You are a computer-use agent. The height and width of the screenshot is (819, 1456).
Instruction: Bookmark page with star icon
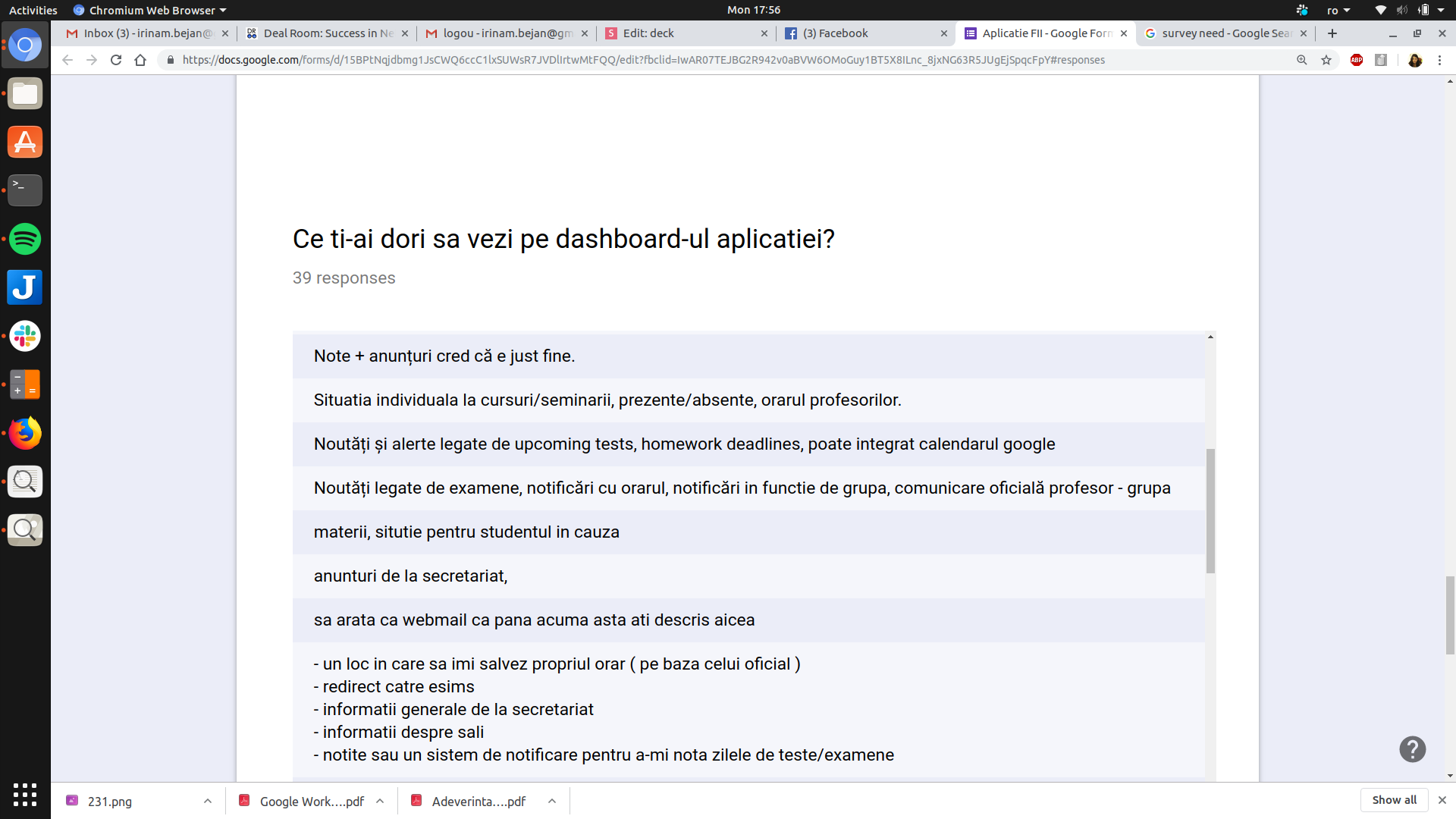[1326, 60]
